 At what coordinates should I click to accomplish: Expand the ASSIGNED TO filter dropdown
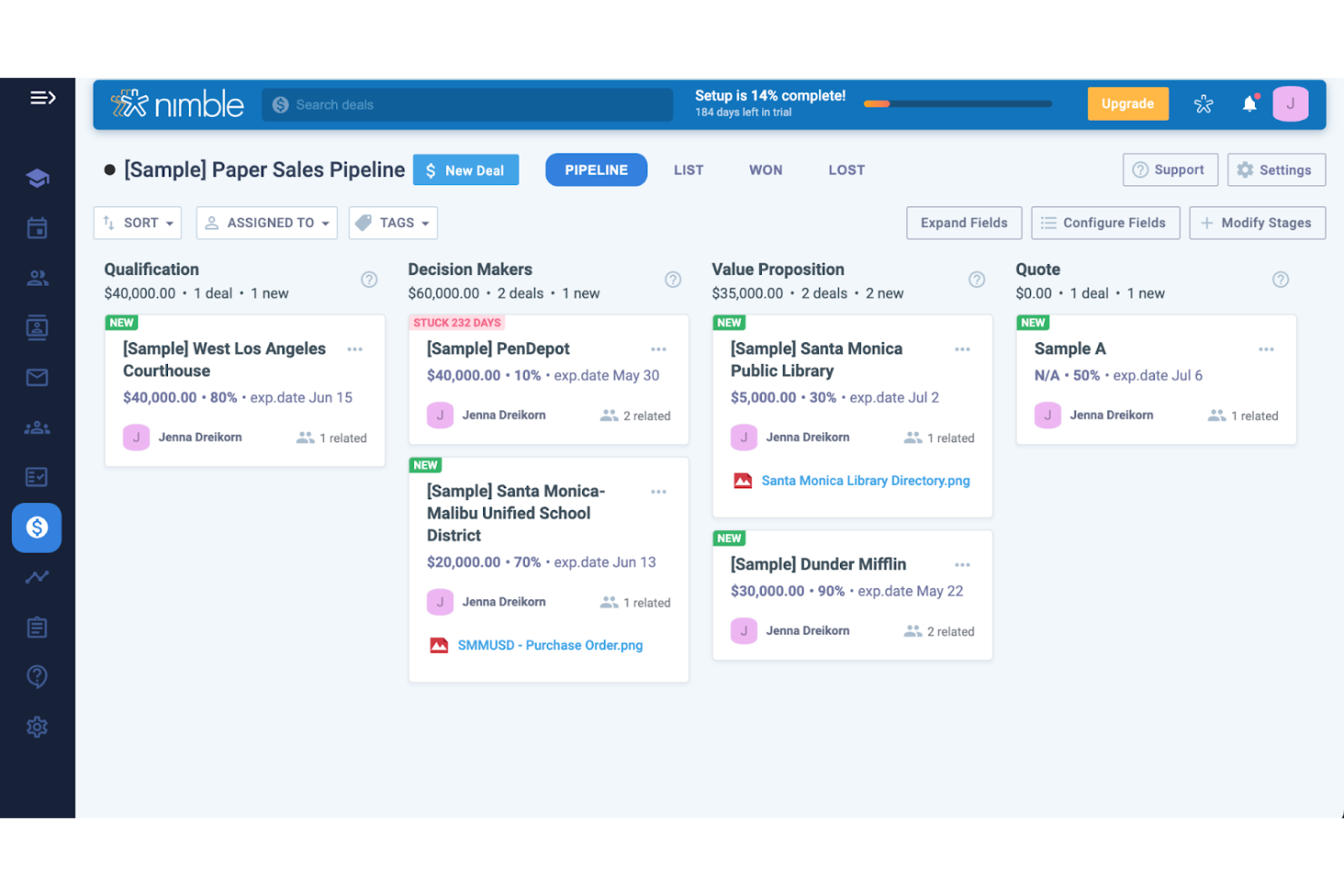(x=267, y=223)
